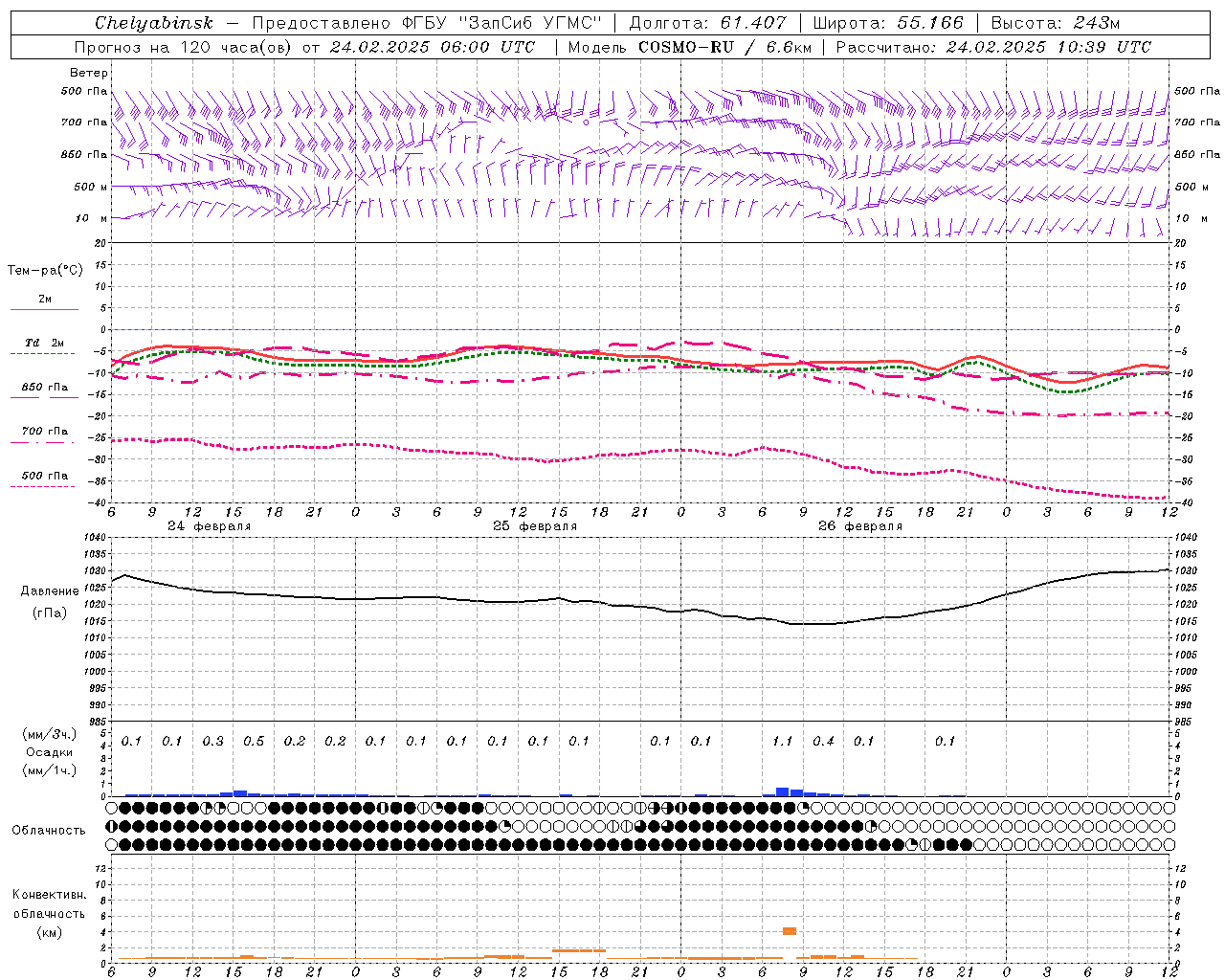Image resolution: width=1225 pixels, height=980 pixels.
Task: Click the 'Конвективн.' convective cloud label
Action: (x=49, y=895)
